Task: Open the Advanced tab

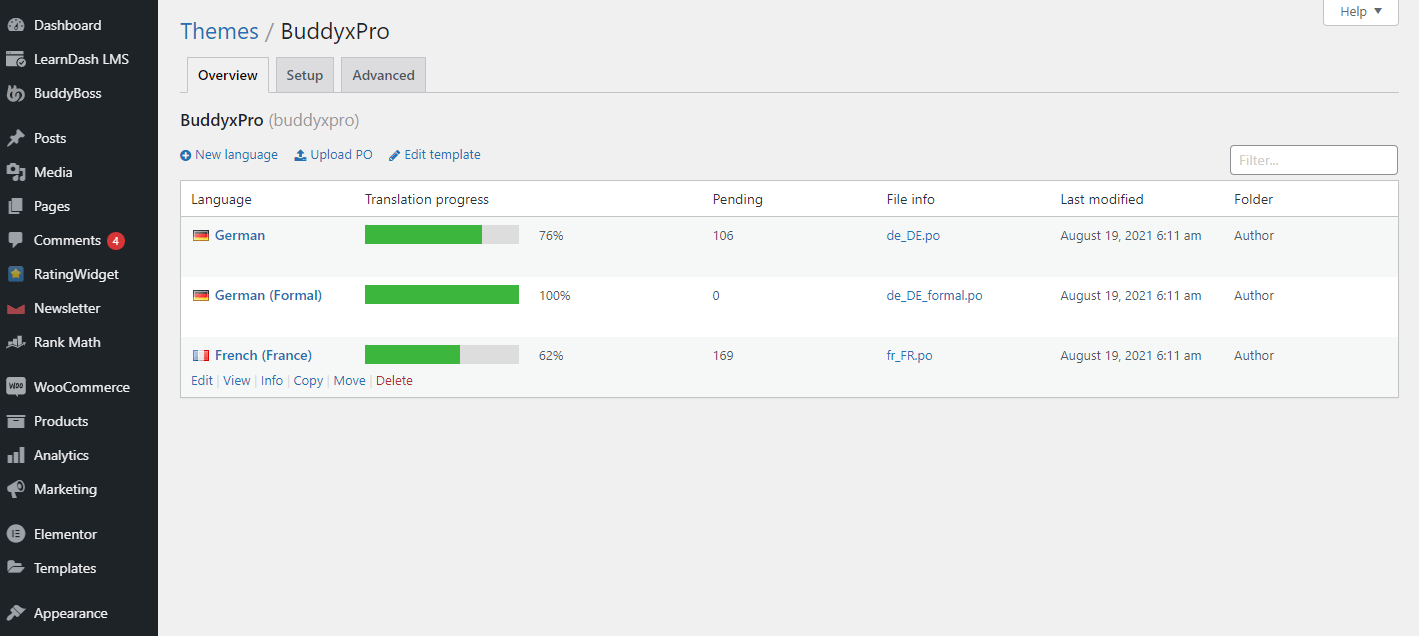Action: coord(383,75)
